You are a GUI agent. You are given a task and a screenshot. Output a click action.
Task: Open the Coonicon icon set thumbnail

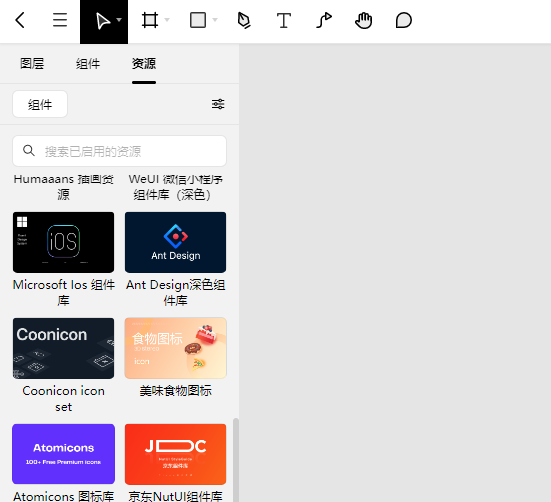point(64,348)
